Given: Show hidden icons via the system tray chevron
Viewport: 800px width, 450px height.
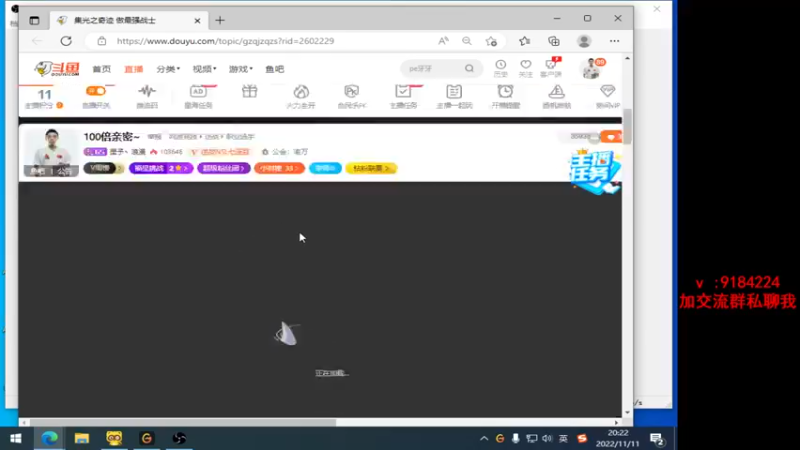Looking at the screenshot, I should click(484, 438).
